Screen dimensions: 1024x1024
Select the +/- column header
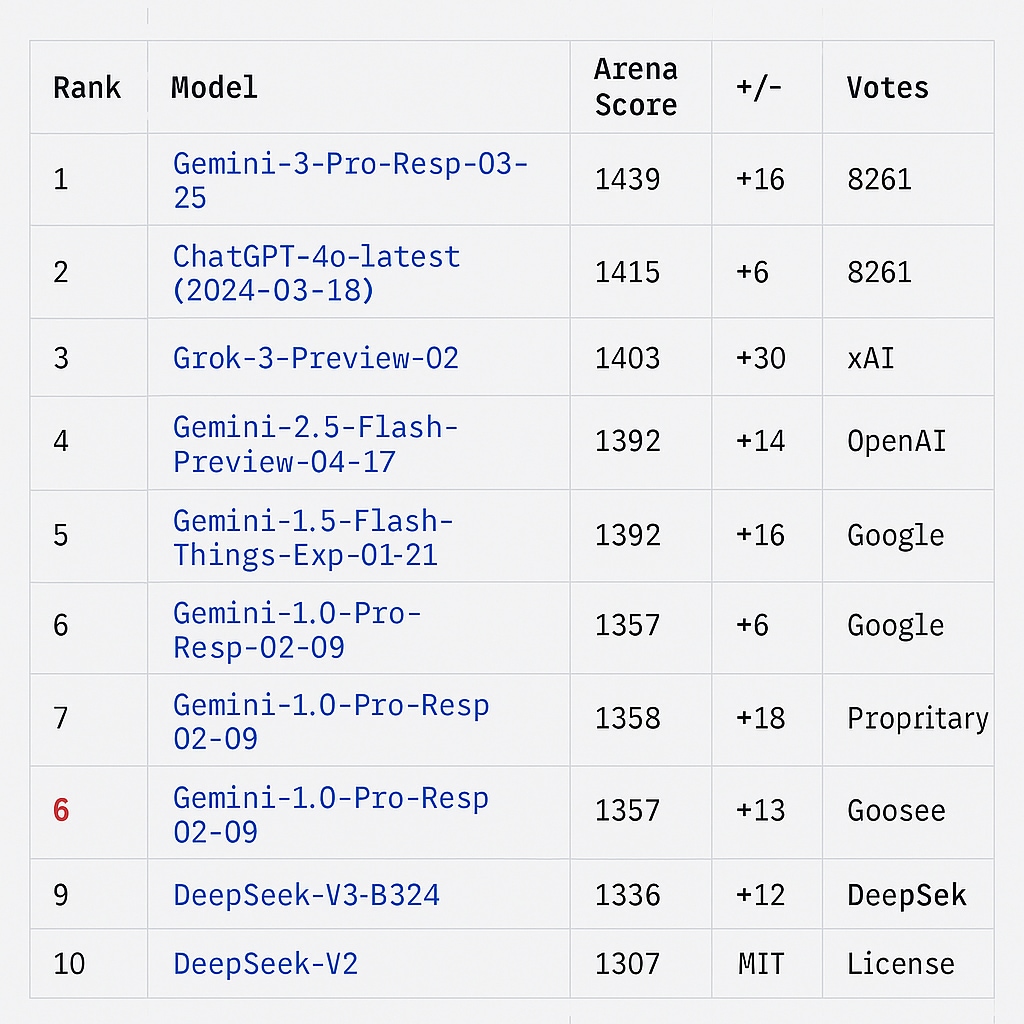coord(760,88)
